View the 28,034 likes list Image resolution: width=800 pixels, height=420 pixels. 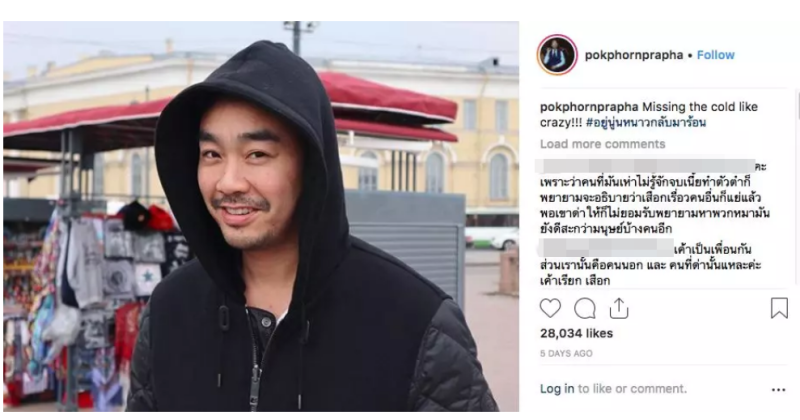coord(577,333)
